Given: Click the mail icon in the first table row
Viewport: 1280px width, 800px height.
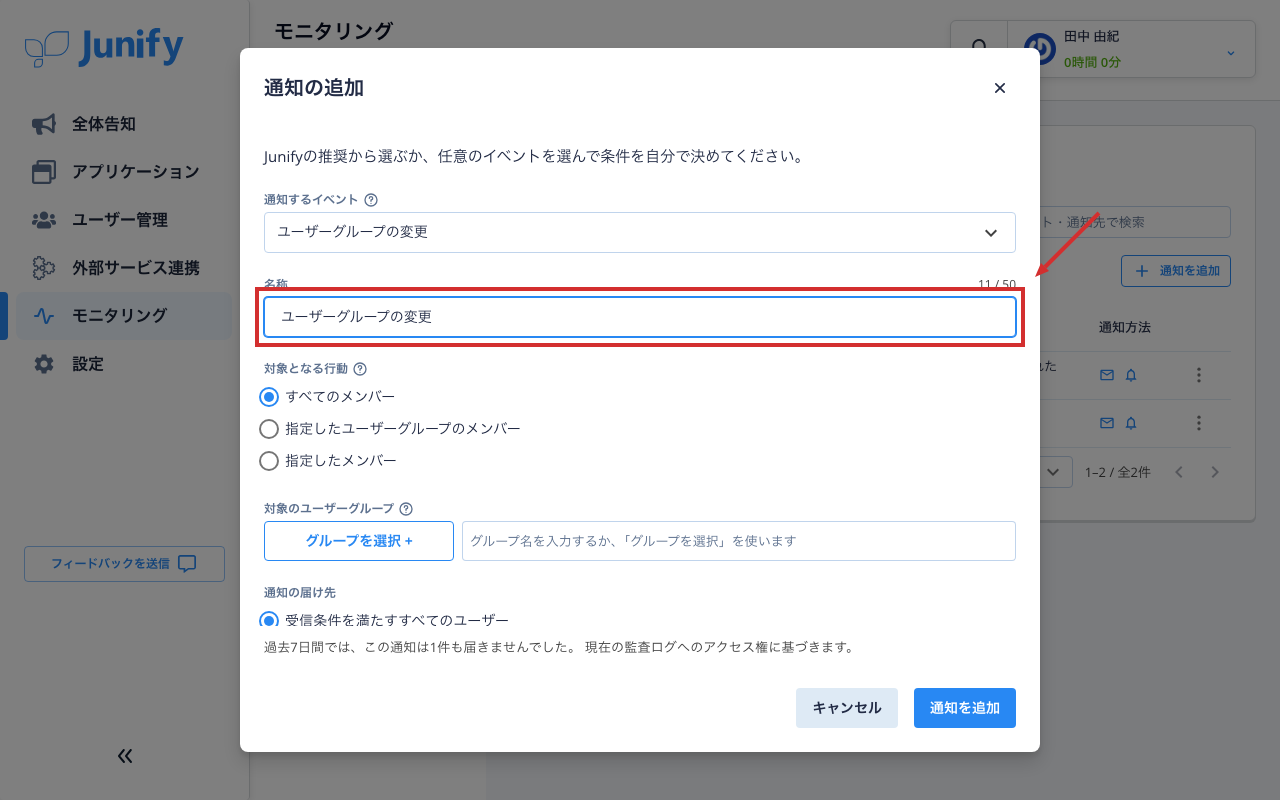Looking at the screenshot, I should click(1107, 375).
